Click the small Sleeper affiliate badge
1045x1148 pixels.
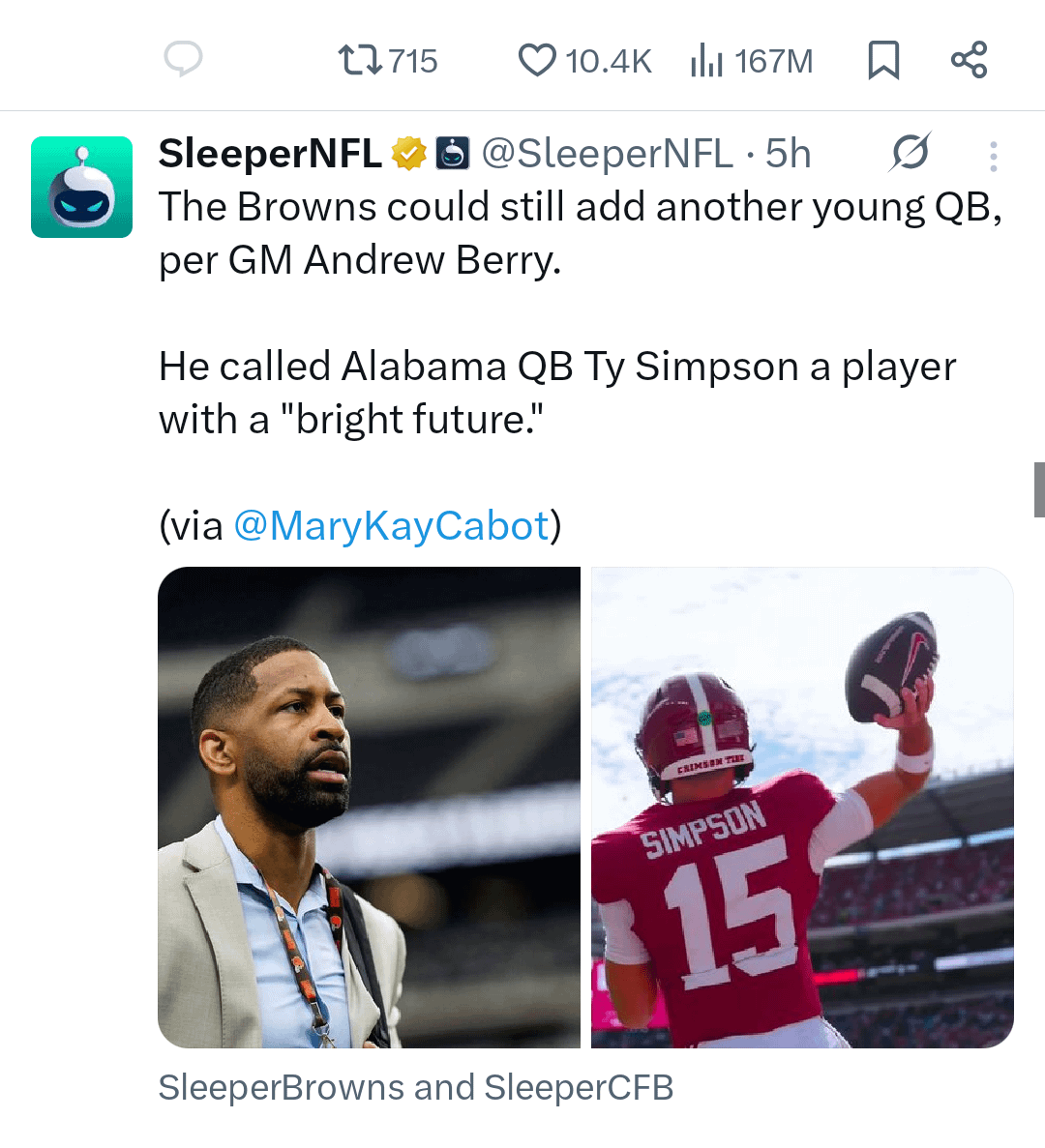(x=452, y=154)
